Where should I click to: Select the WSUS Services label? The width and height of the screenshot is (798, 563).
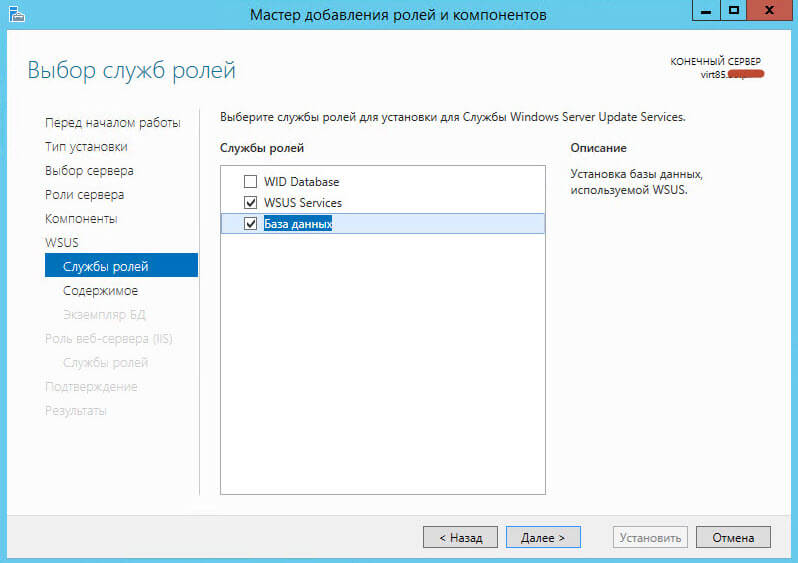[x=303, y=203]
